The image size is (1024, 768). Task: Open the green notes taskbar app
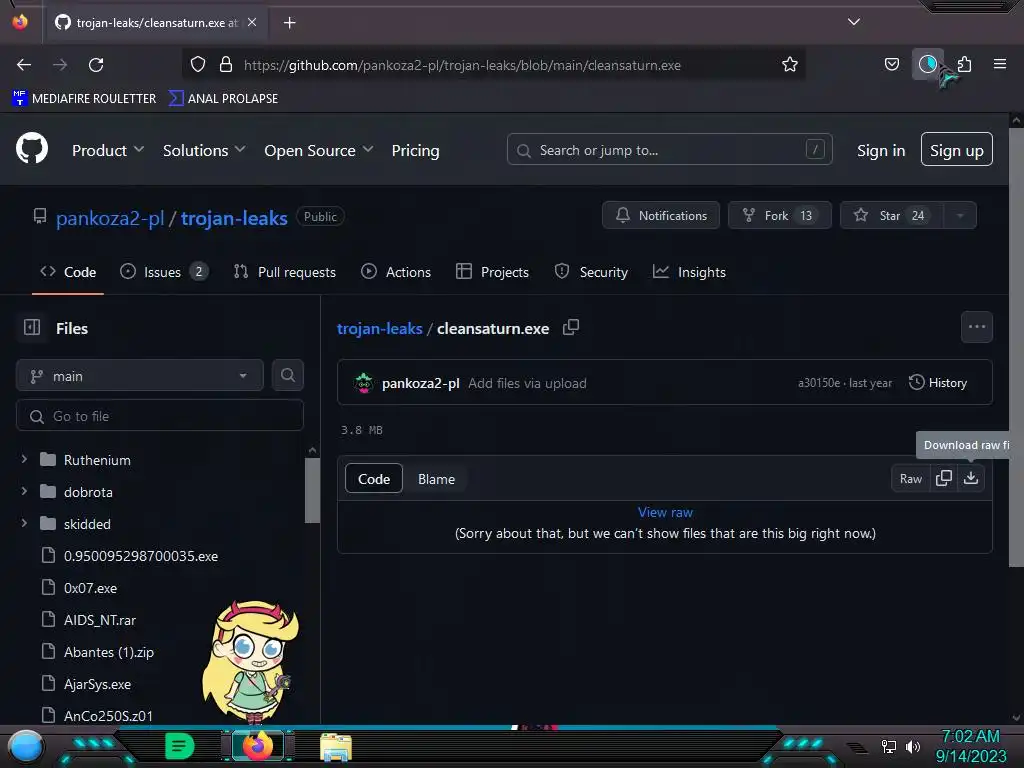[179, 746]
